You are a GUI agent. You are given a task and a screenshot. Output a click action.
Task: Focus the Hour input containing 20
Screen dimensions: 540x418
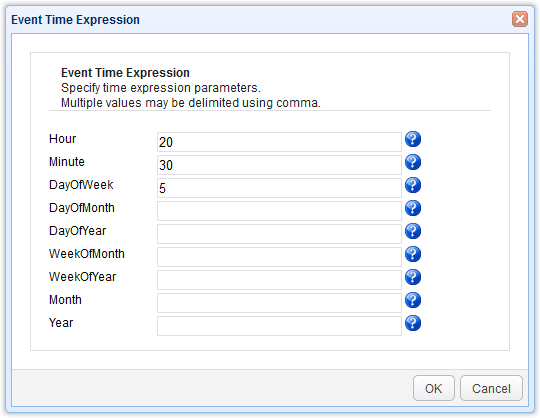[x=279, y=142]
